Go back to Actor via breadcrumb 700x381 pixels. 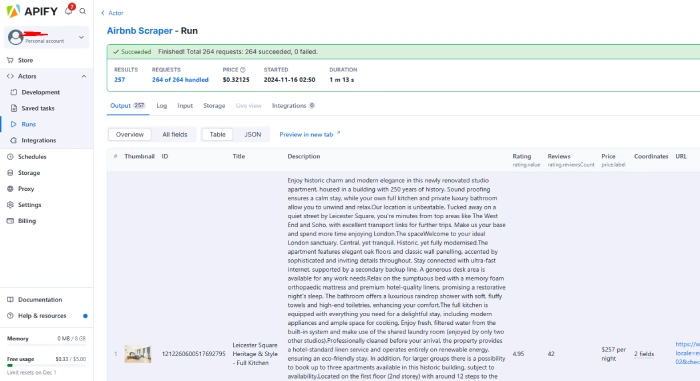pos(112,13)
